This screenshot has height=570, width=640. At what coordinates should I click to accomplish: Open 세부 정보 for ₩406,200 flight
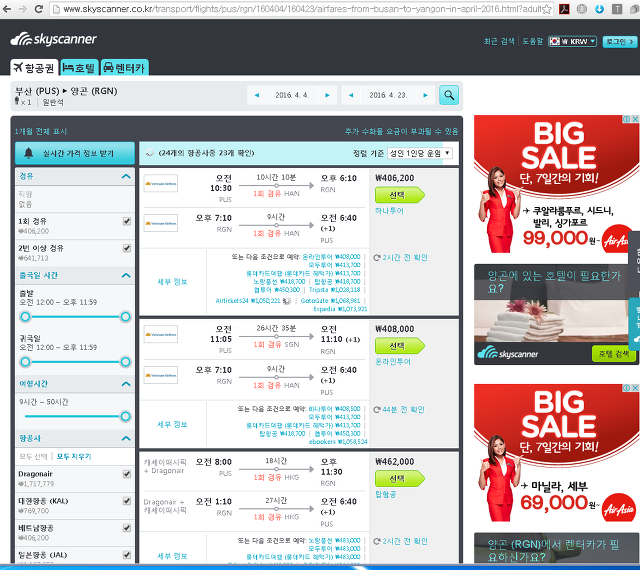pyautogui.click(x=172, y=282)
